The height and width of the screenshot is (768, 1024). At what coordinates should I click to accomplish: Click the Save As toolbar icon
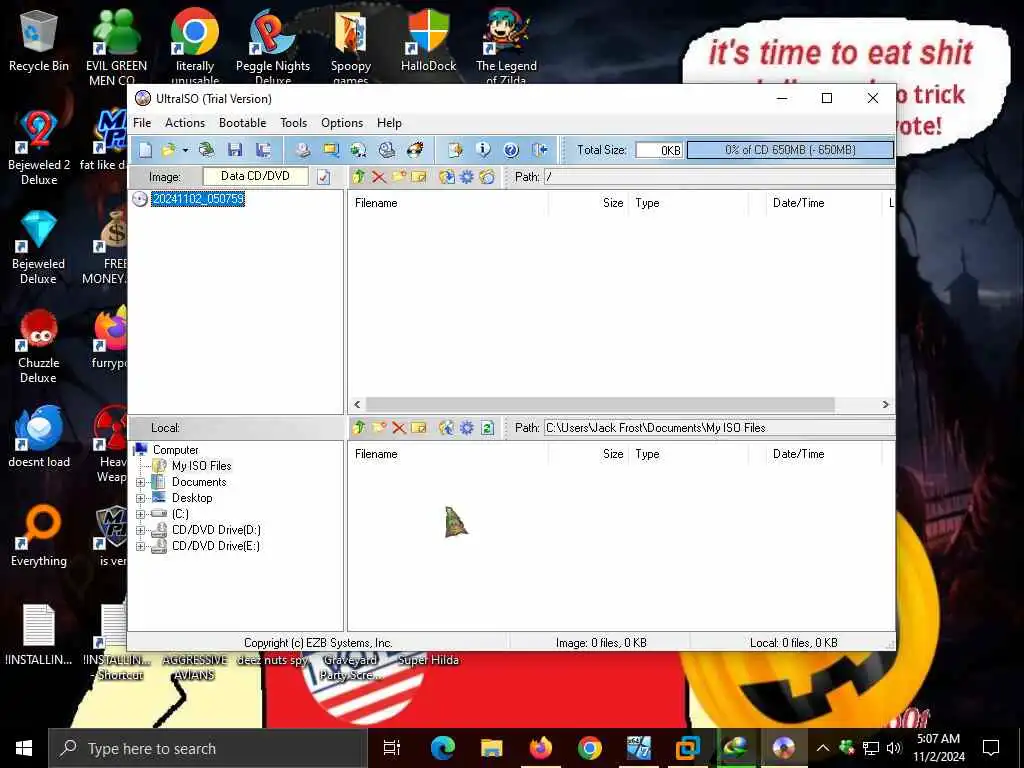(x=263, y=150)
